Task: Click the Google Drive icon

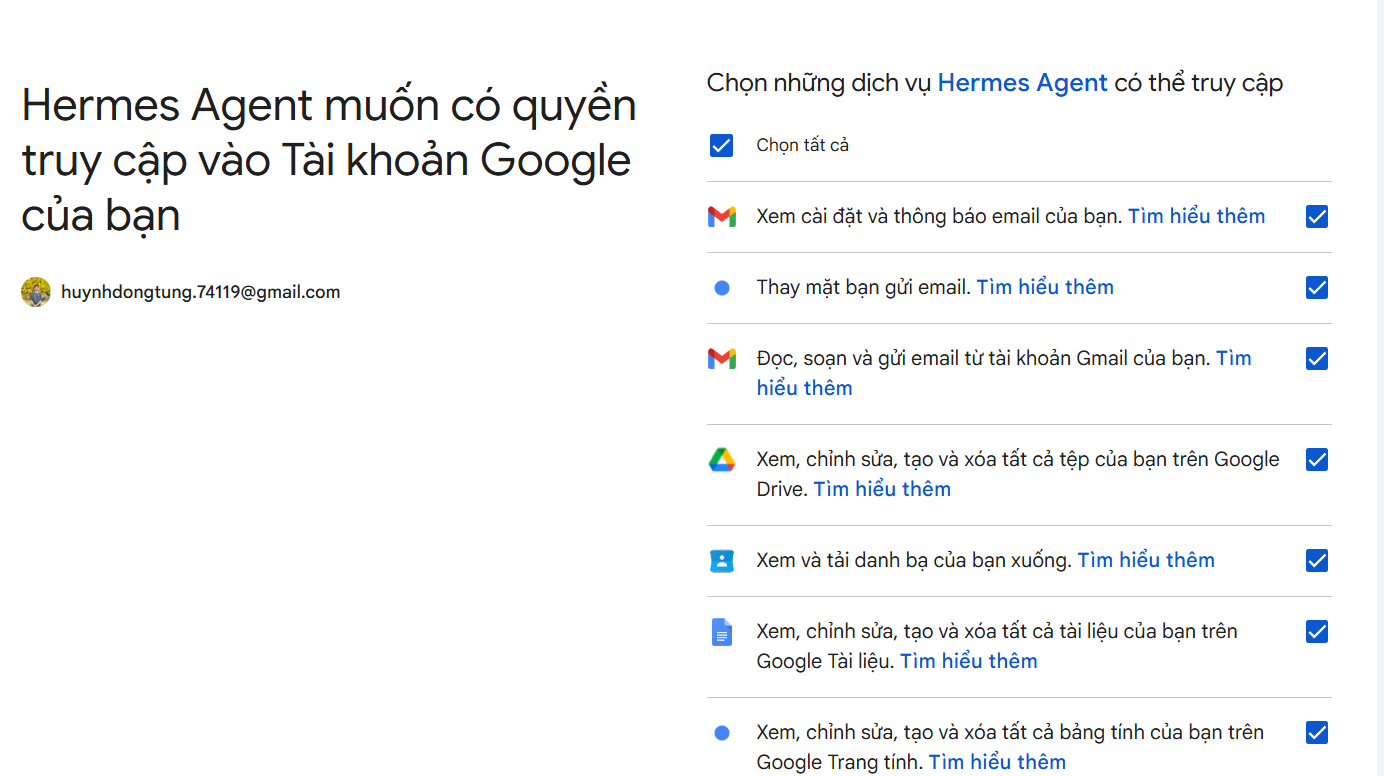Action: pos(722,460)
